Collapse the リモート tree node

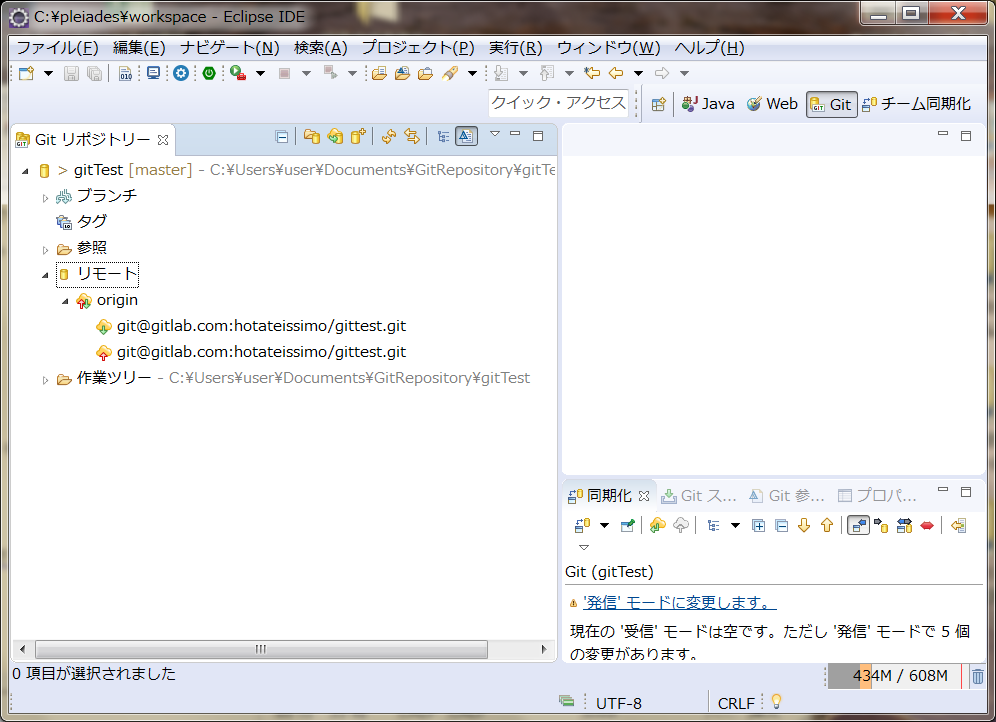point(45,275)
